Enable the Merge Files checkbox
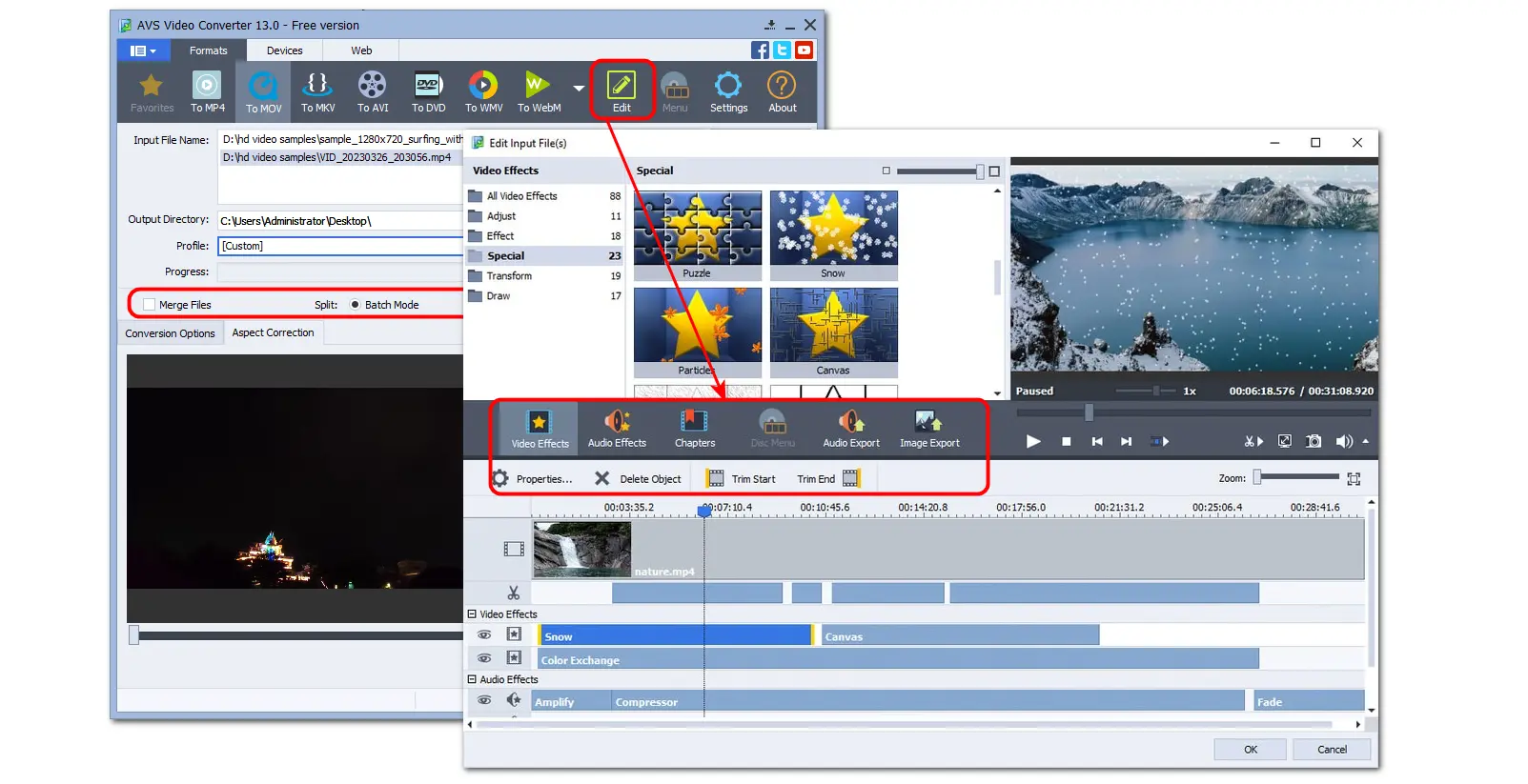Viewport: 1528px width, 784px height. click(149, 305)
